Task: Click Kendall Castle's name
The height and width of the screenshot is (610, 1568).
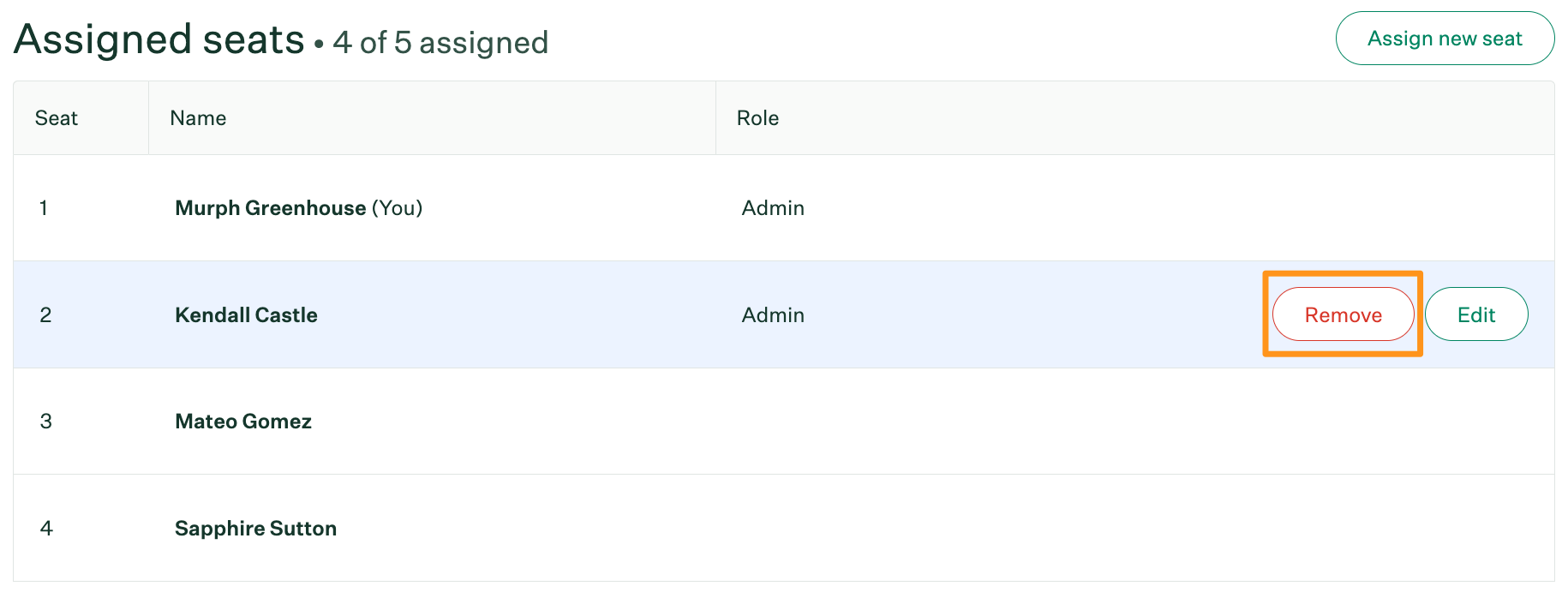Action: (246, 314)
